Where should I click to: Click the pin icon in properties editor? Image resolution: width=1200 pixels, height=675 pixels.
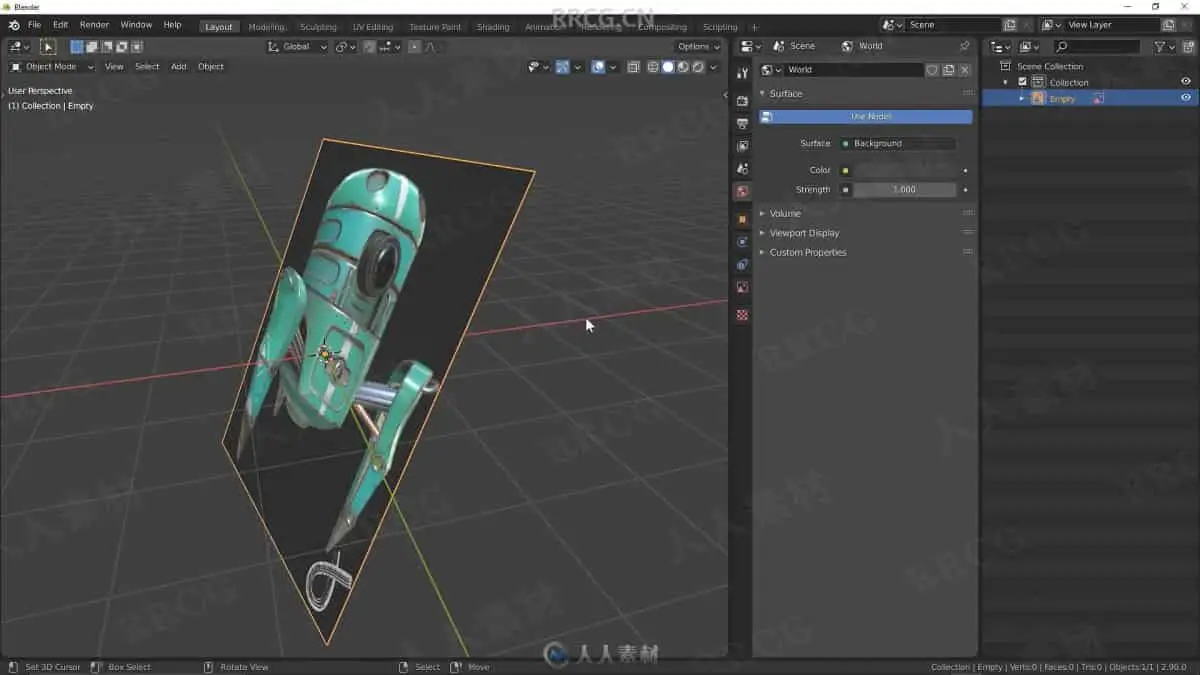[964, 46]
